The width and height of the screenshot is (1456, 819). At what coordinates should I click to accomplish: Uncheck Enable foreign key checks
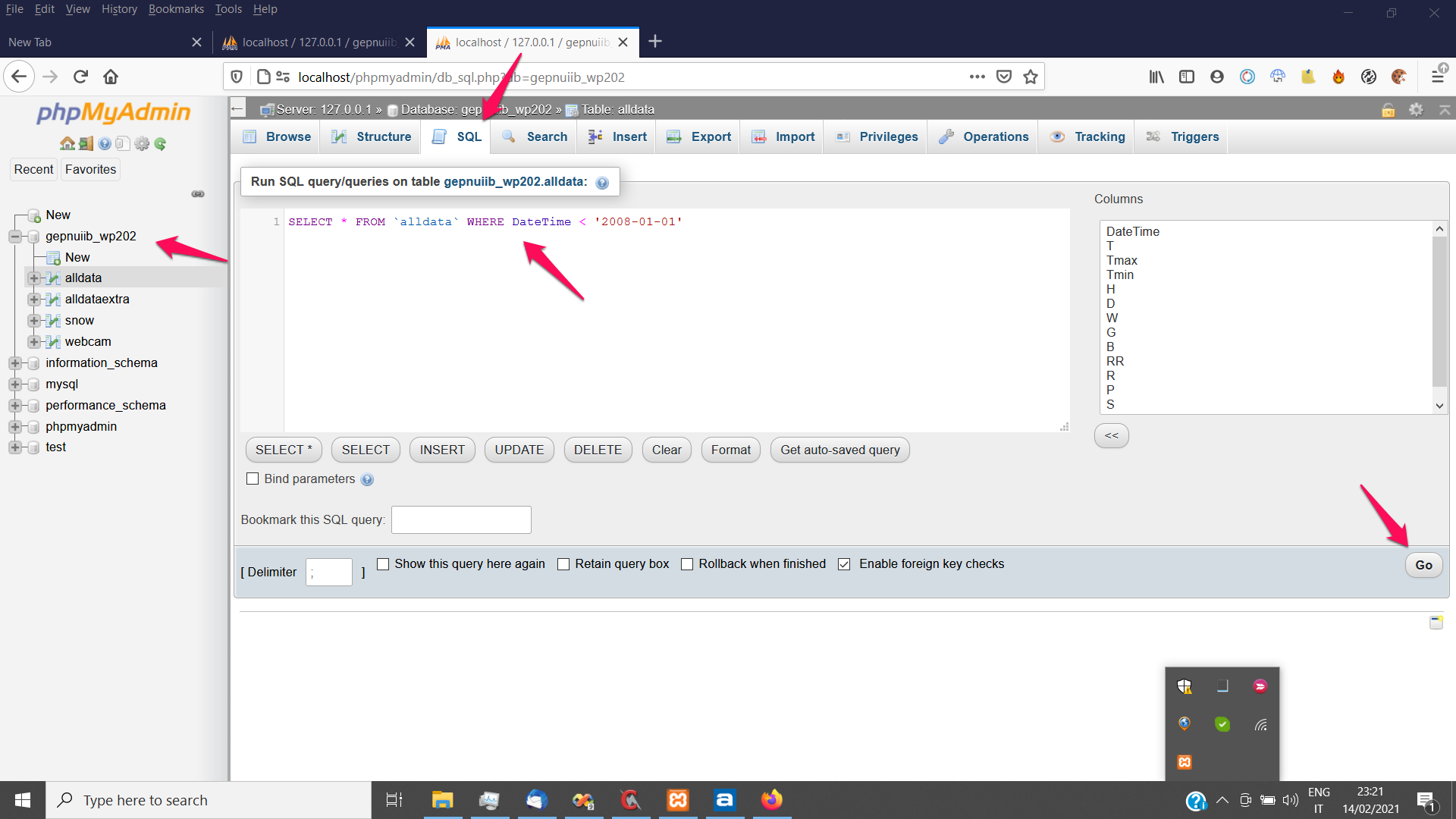[844, 564]
